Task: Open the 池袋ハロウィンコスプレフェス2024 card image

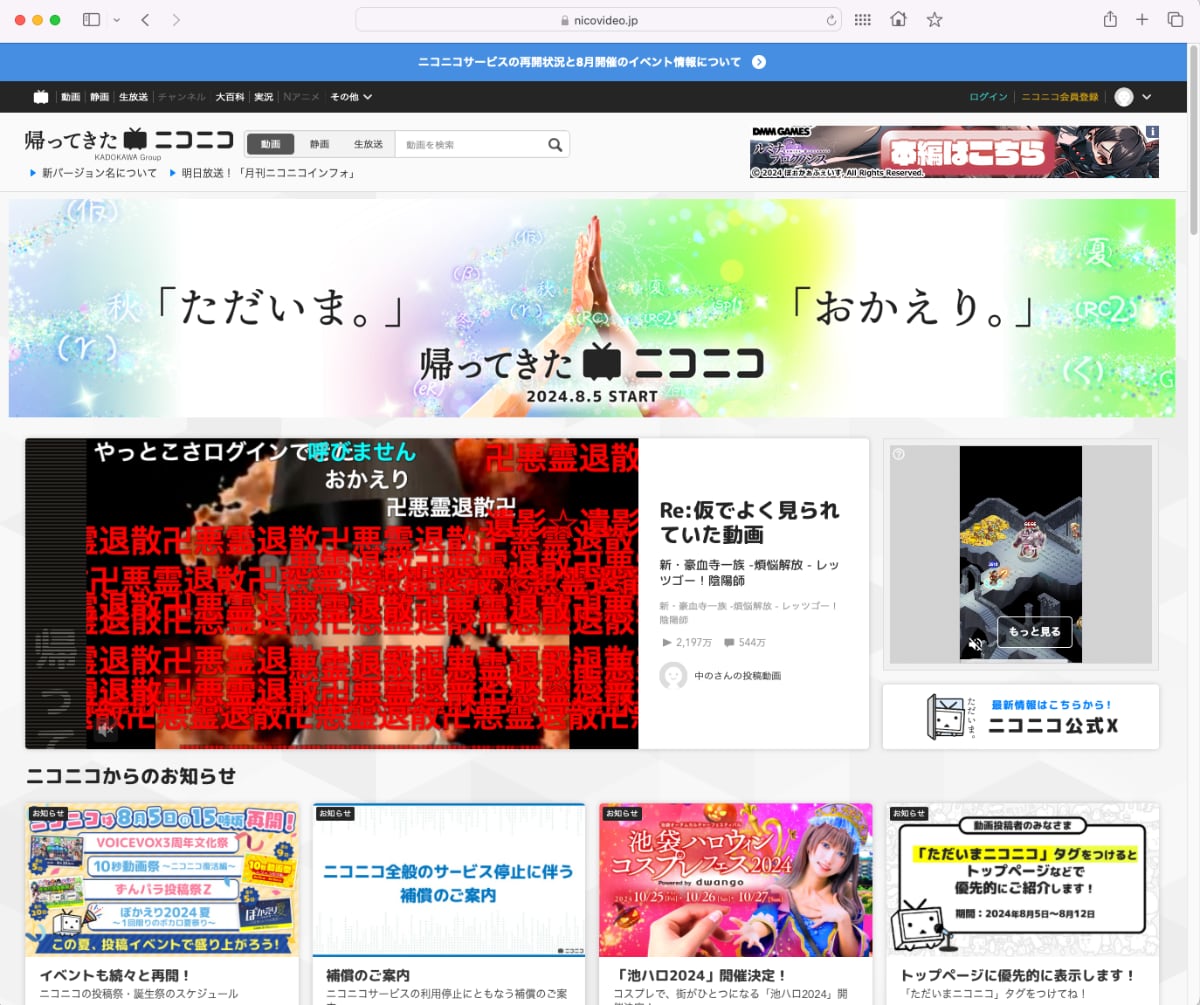Action: coord(735,879)
